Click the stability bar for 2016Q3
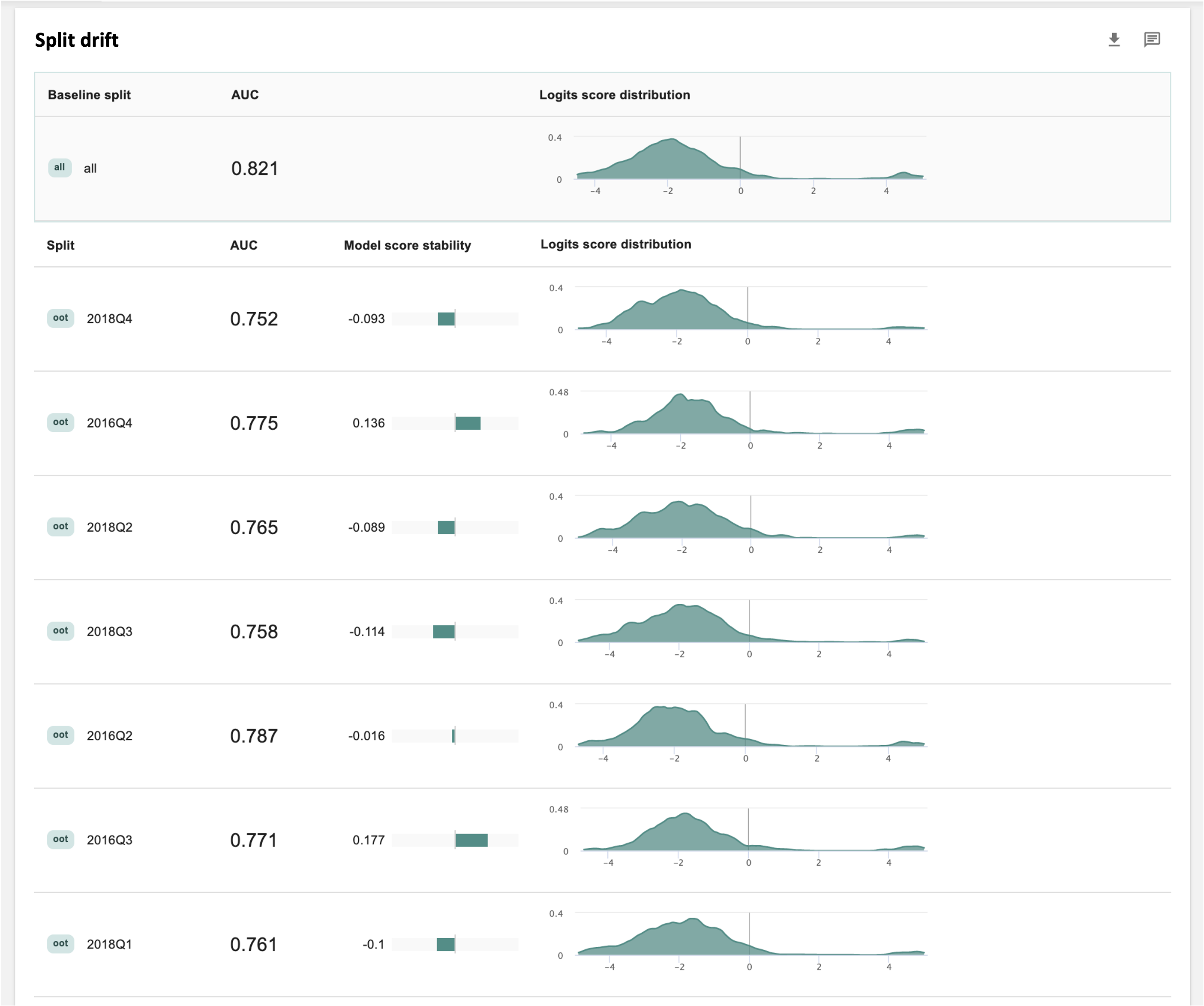Viewport: 1204px width, 1006px height. pyautogui.click(x=455, y=841)
